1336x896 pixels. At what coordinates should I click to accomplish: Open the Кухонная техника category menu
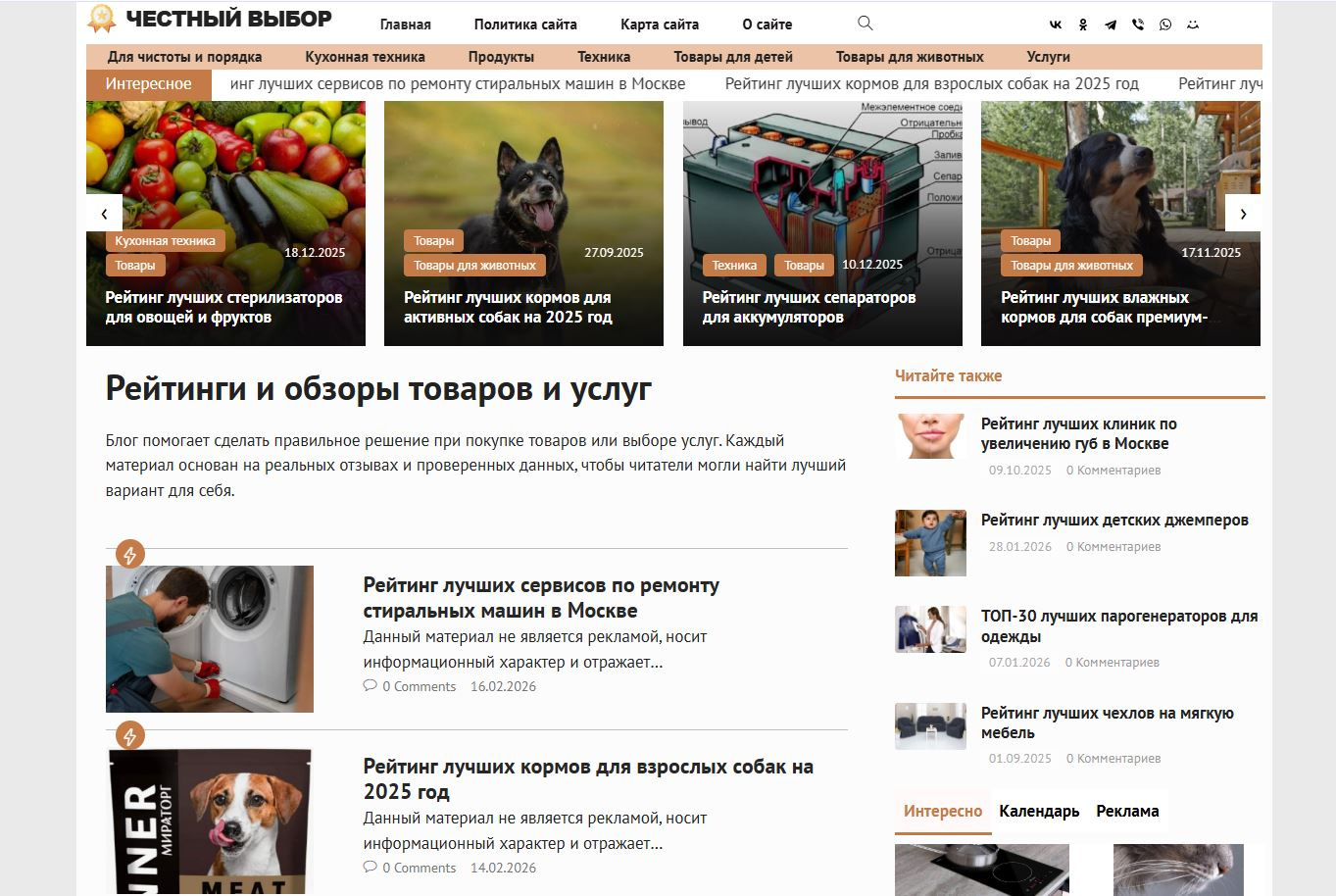pos(365,57)
